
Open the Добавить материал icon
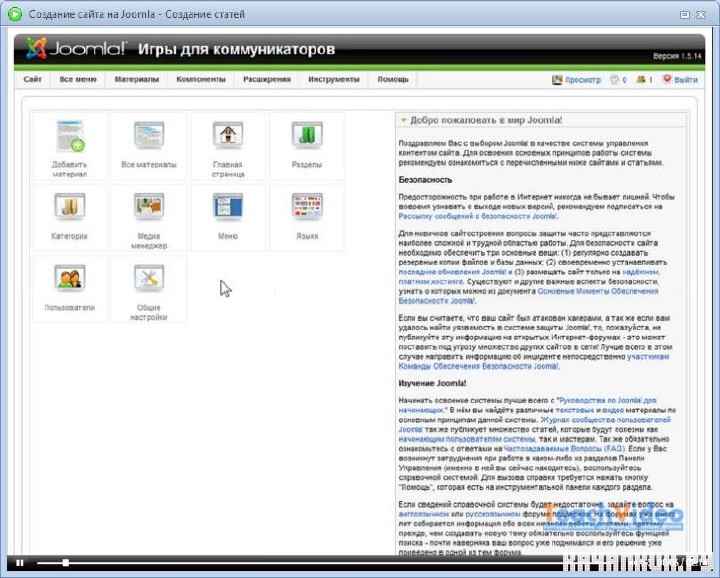[69, 147]
